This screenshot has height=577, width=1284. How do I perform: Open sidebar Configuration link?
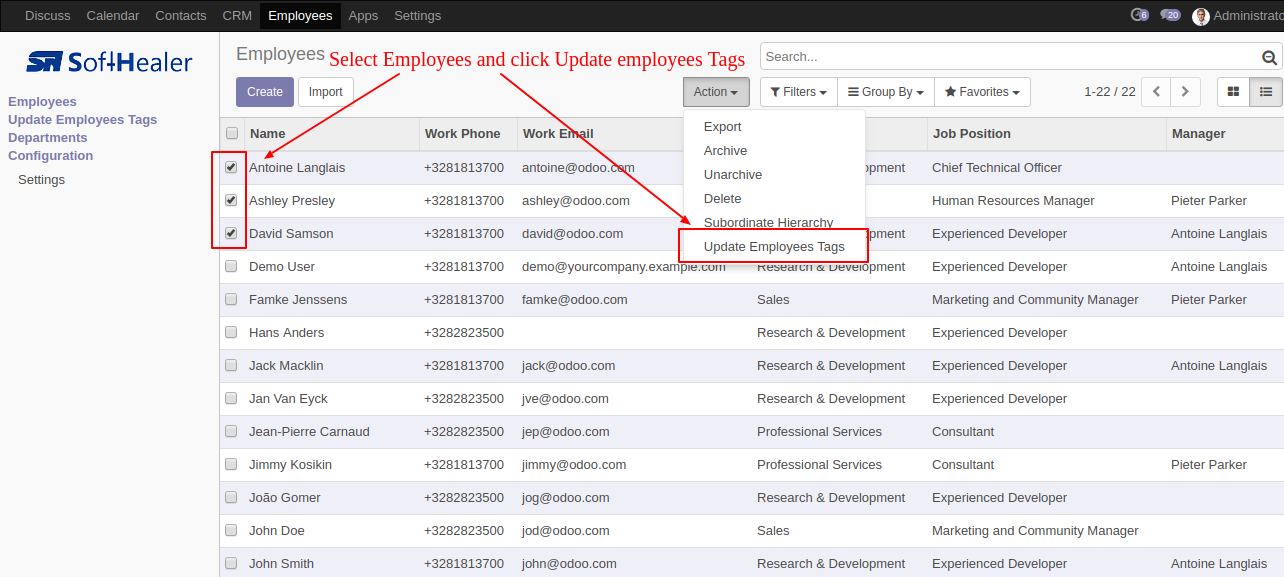tap(50, 156)
